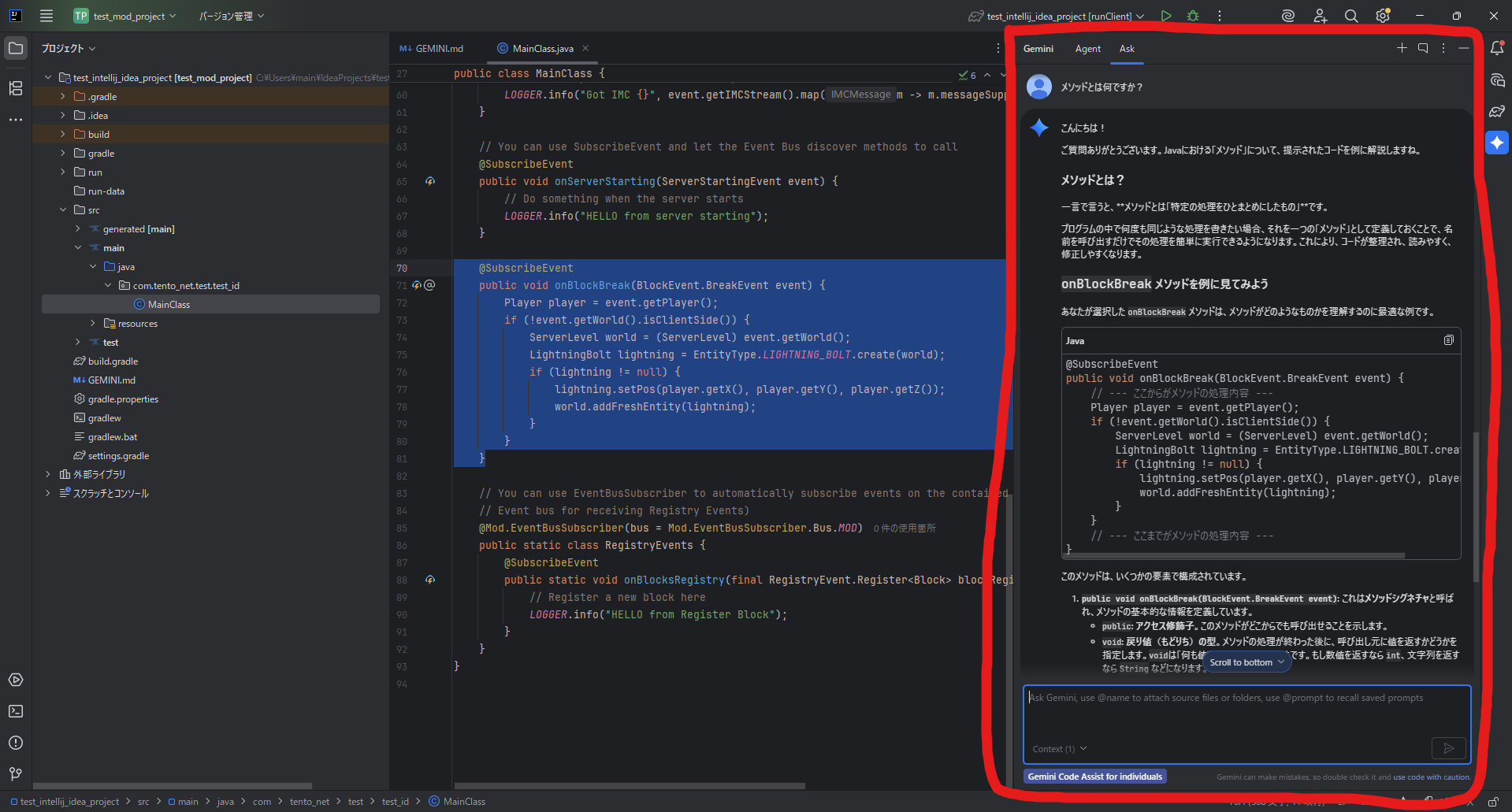The width and height of the screenshot is (1512, 812).
Task: Copy the Java code snippet in chat
Action: pos(1448,340)
